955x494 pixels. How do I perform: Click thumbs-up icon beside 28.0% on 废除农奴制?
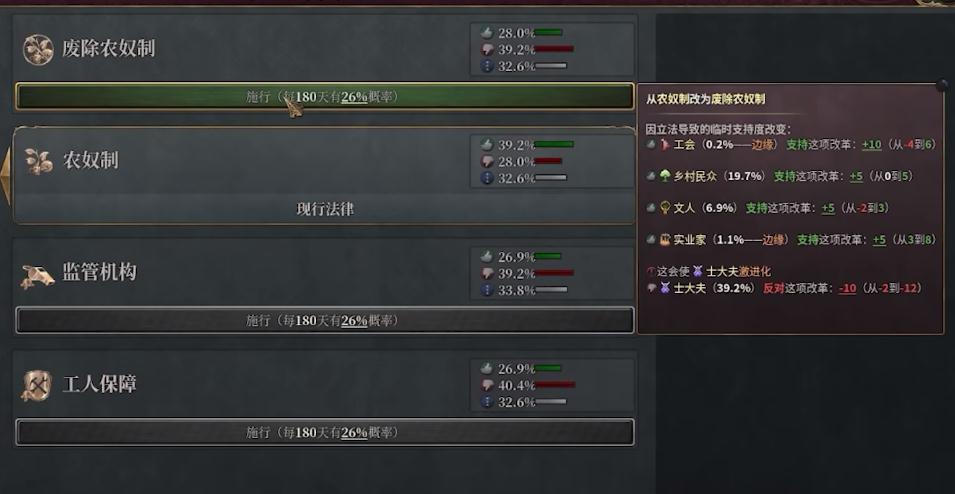pyautogui.click(x=486, y=33)
